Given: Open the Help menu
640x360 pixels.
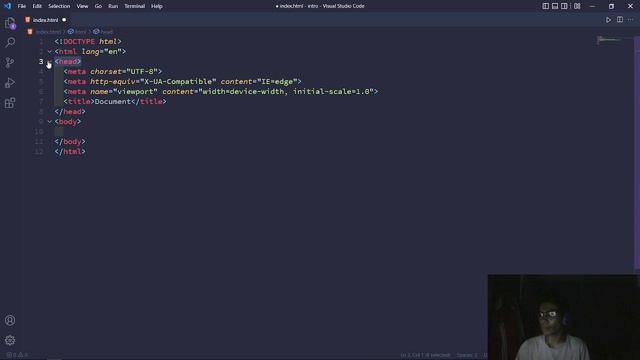Looking at the screenshot, I should coord(157,6).
